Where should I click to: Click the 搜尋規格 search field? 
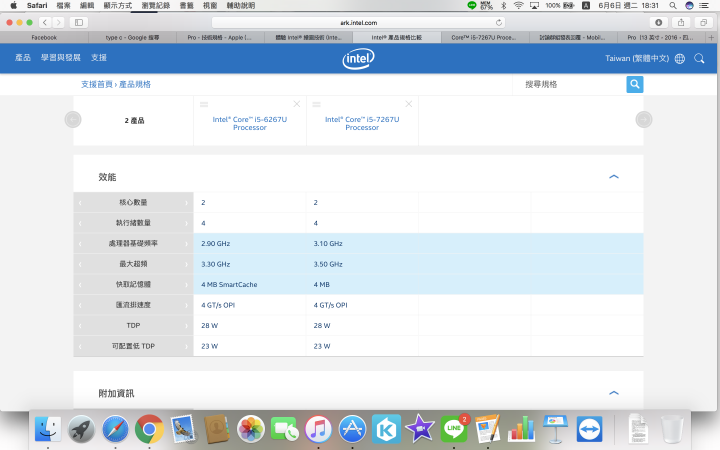click(x=569, y=84)
